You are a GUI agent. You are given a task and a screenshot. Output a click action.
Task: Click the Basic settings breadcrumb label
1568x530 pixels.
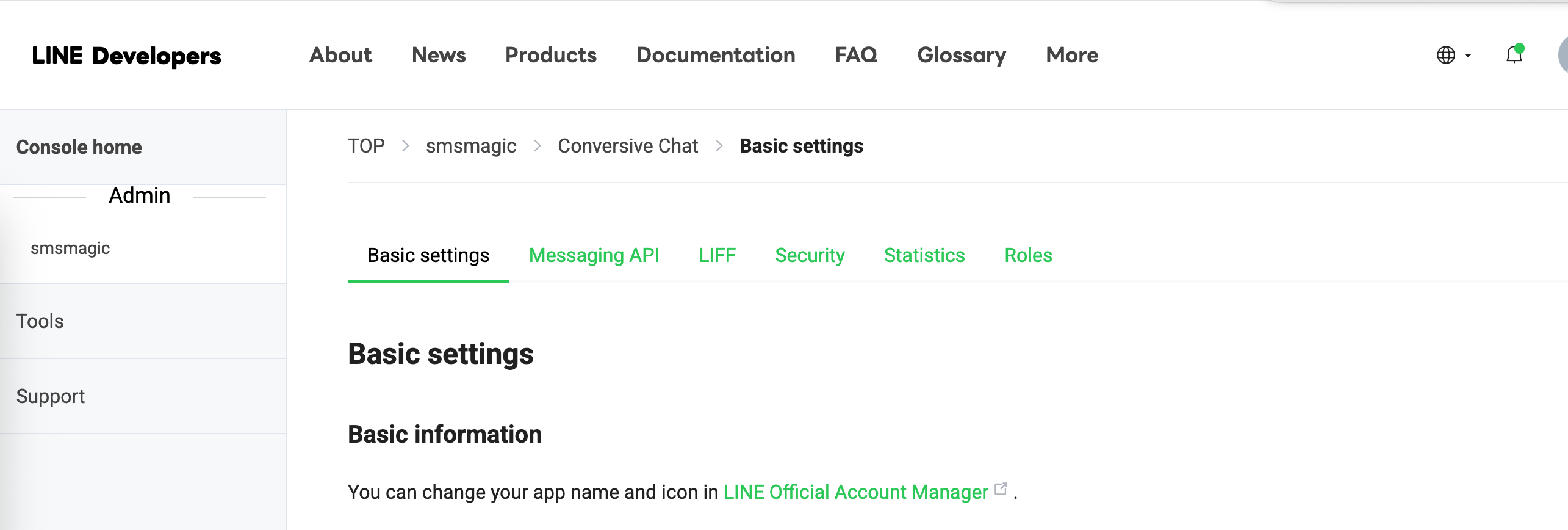pos(801,146)
